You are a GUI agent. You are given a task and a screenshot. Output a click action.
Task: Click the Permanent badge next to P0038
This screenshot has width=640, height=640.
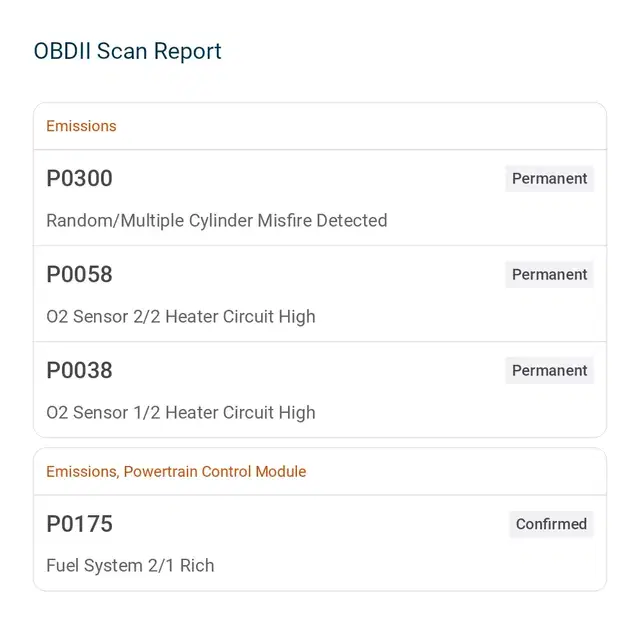point(549,370)
